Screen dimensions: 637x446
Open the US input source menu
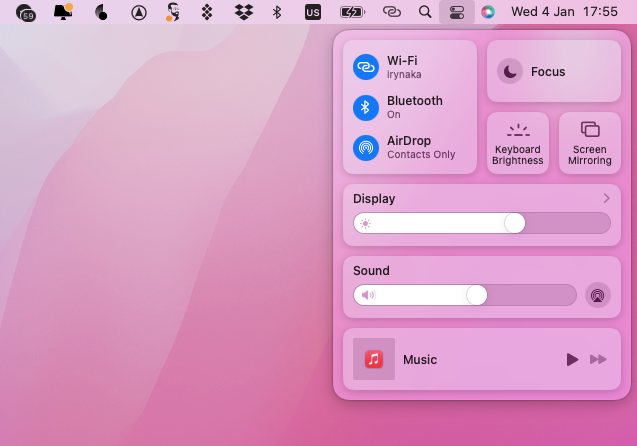click(x=313, y=12)
